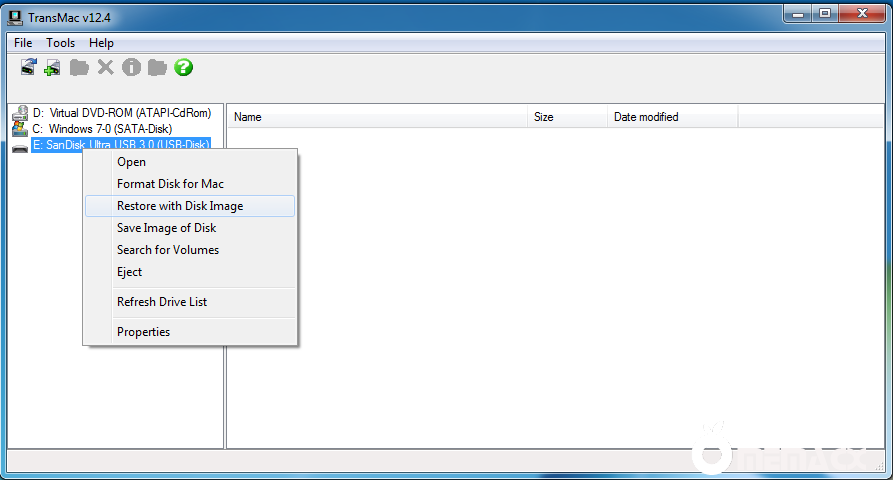Click the D: DVD-ROM drive icon

(x=20, y=113)
